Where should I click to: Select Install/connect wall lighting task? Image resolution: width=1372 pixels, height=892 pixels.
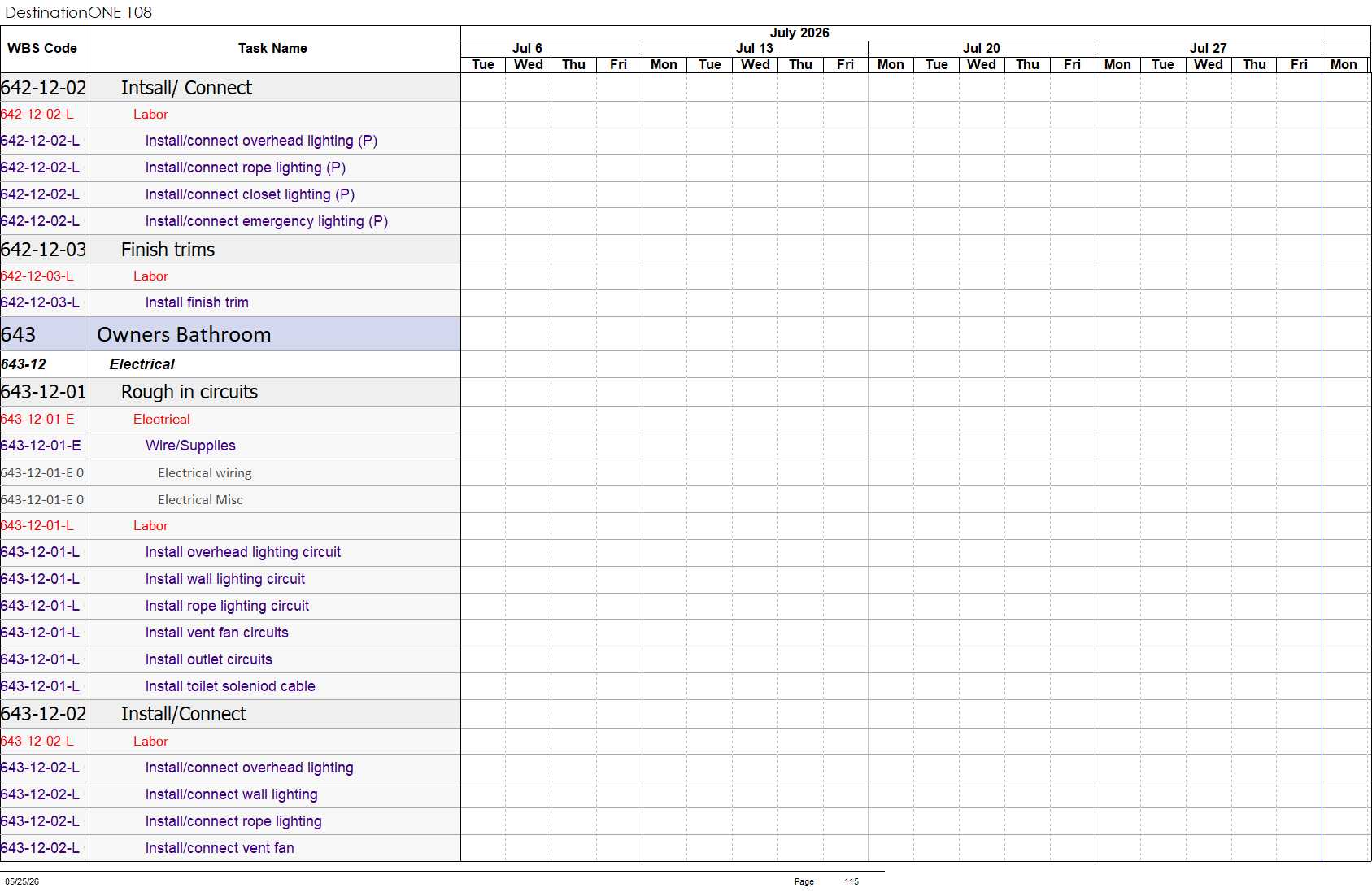[231, 794]
